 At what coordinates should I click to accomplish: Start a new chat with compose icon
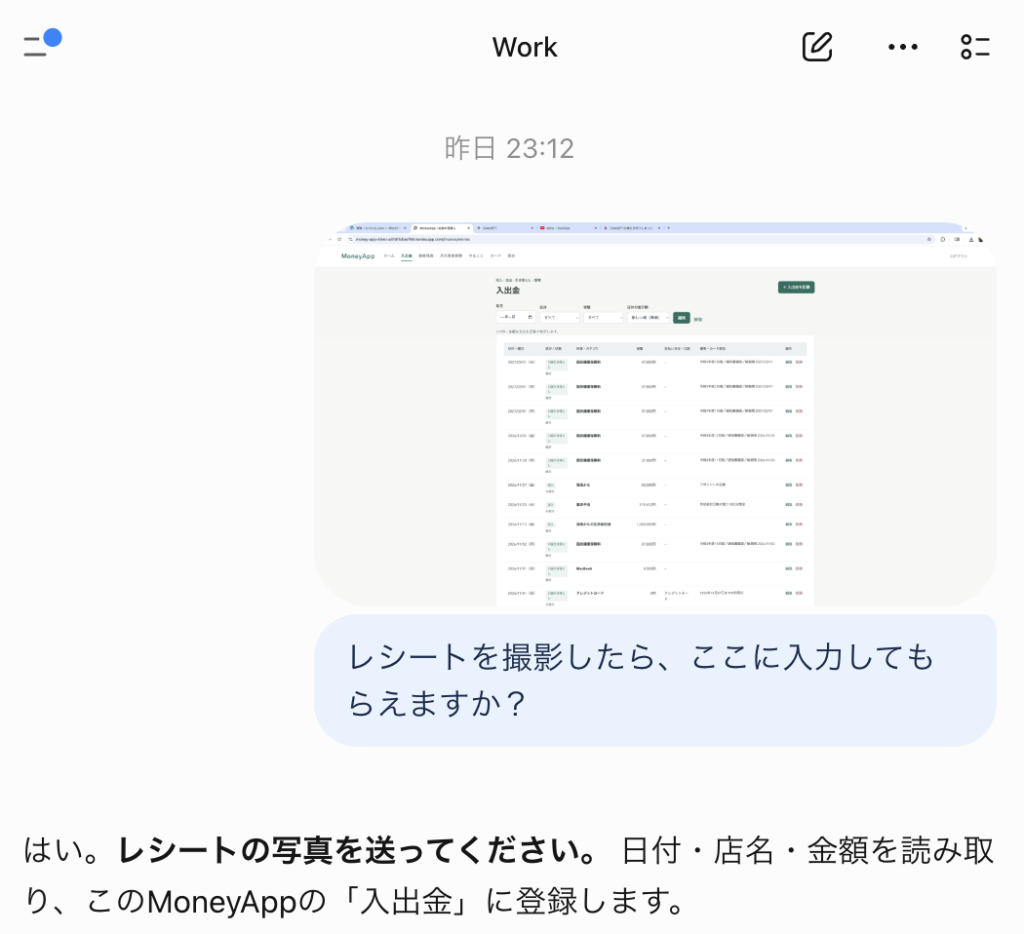click(x=817, y=46)
